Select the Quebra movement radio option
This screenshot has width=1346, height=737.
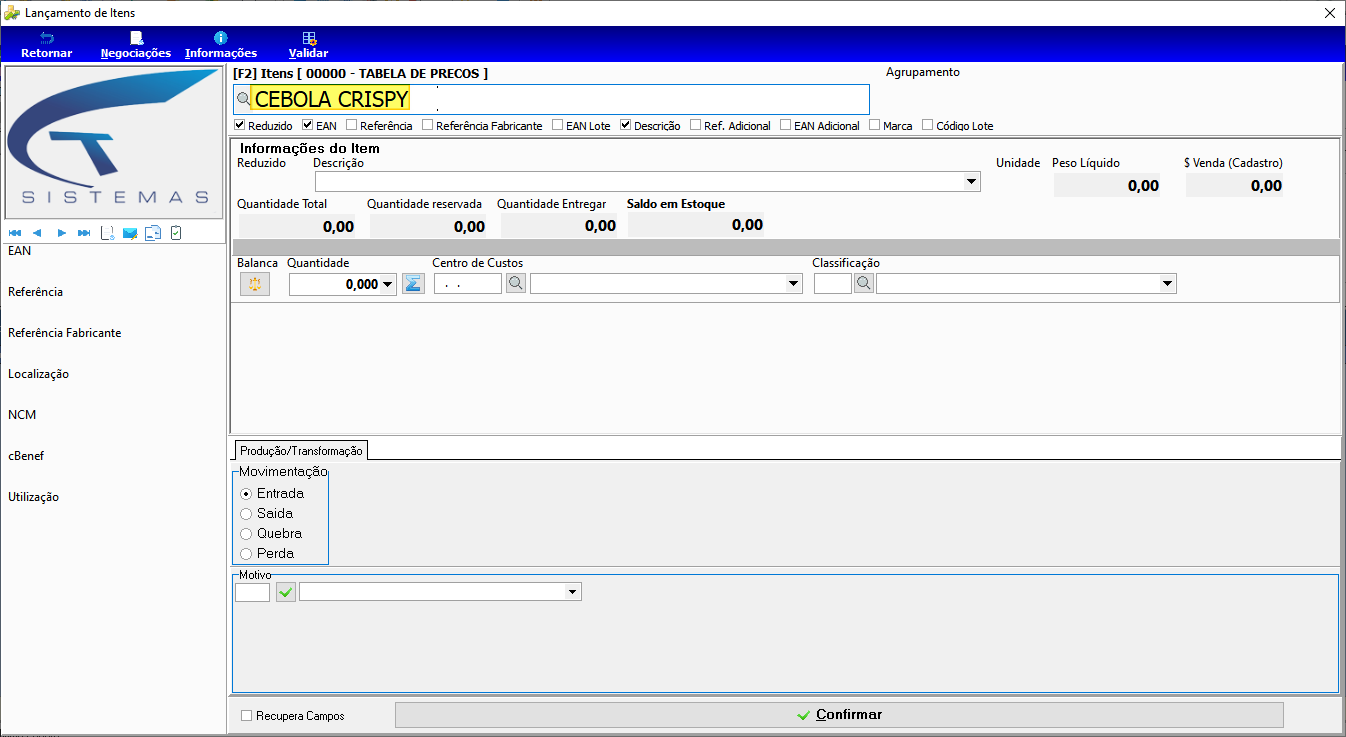(x=246, y=533)
